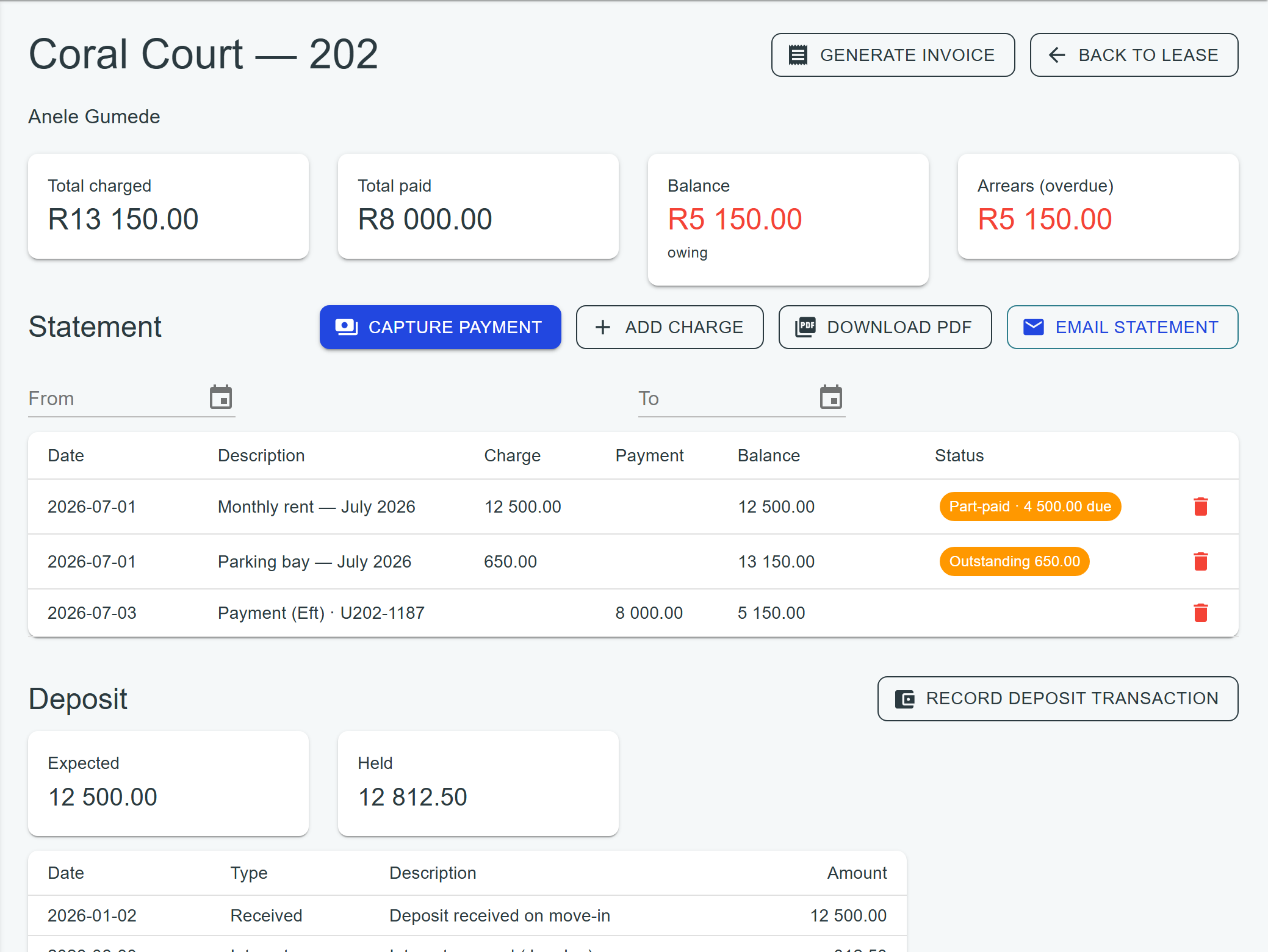Open the Capture Payment dialog
1268x952 pixels.
coord(440,327)
